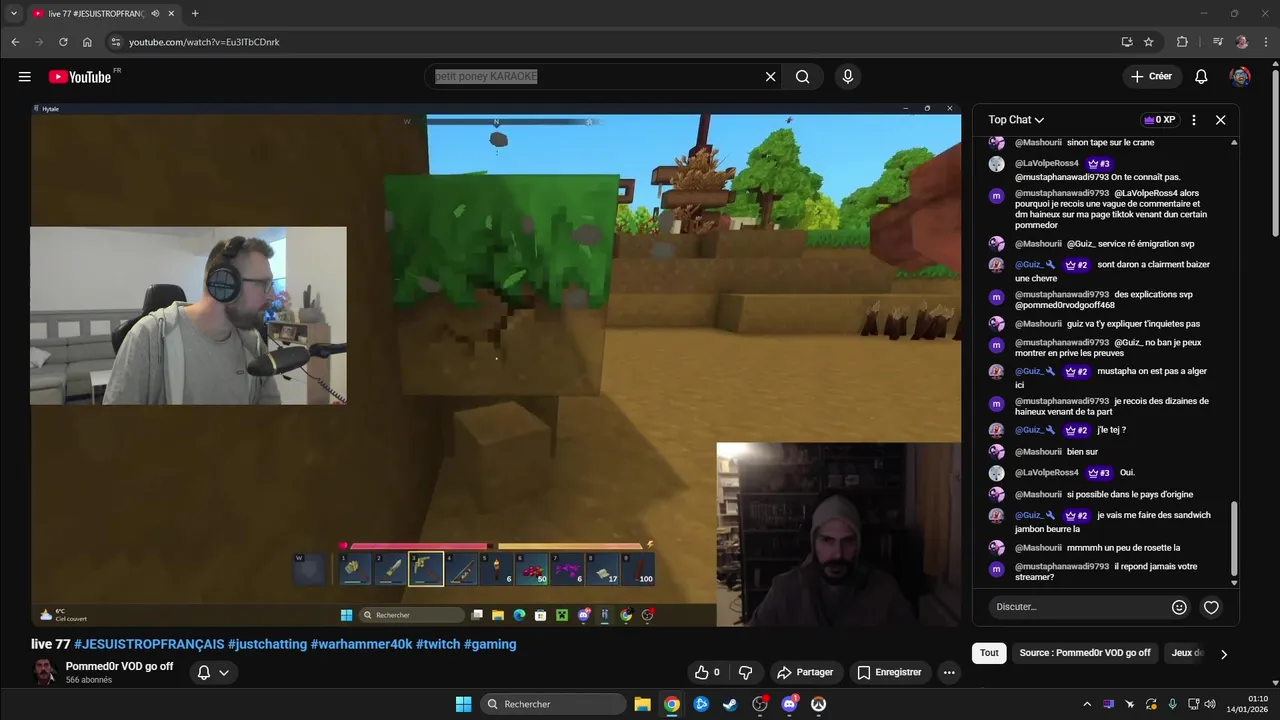1280x720 pixels.
Task: Install app icon in address bar
Action: (x=1127, y=42)
